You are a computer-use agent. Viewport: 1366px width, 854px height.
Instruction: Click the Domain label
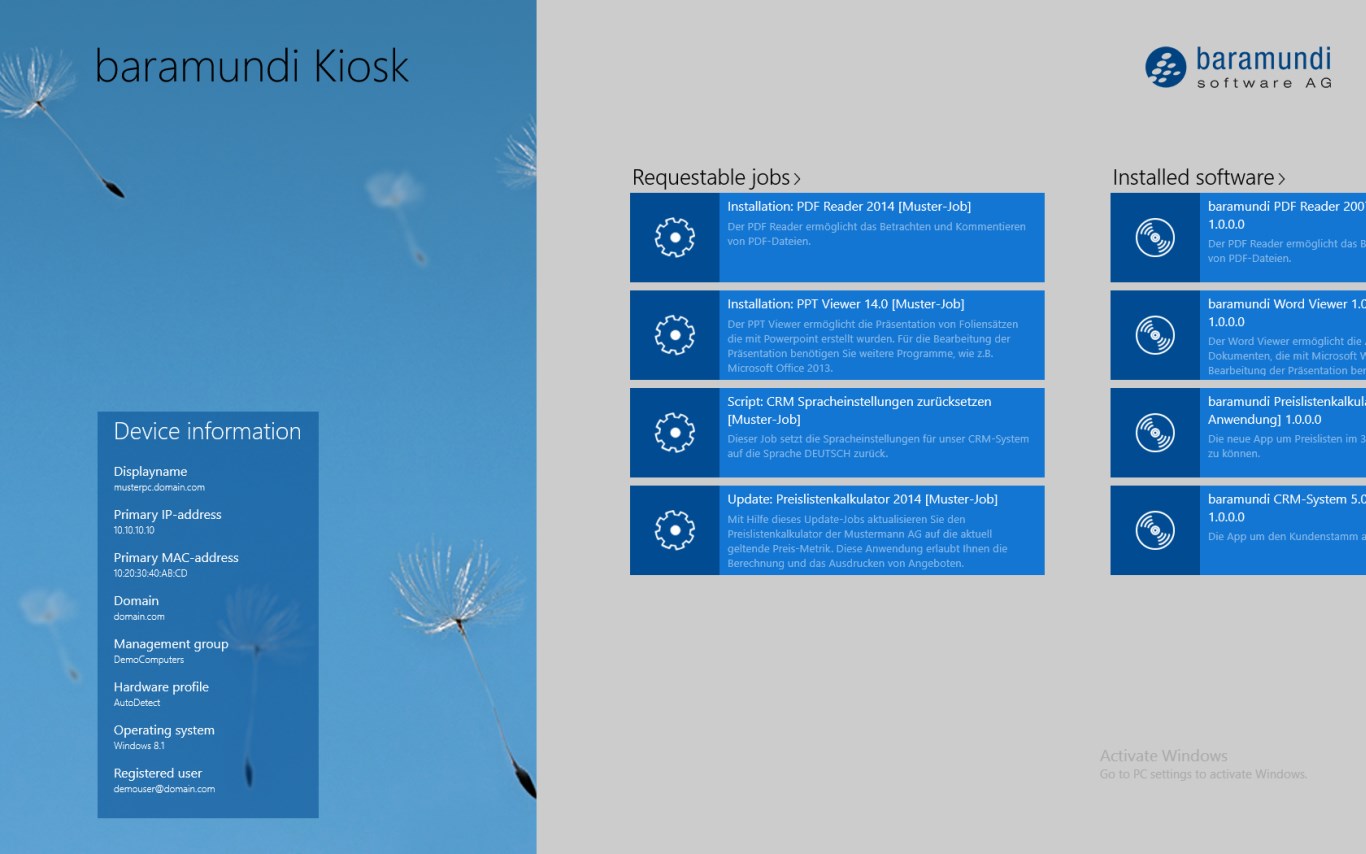[136, 601]
